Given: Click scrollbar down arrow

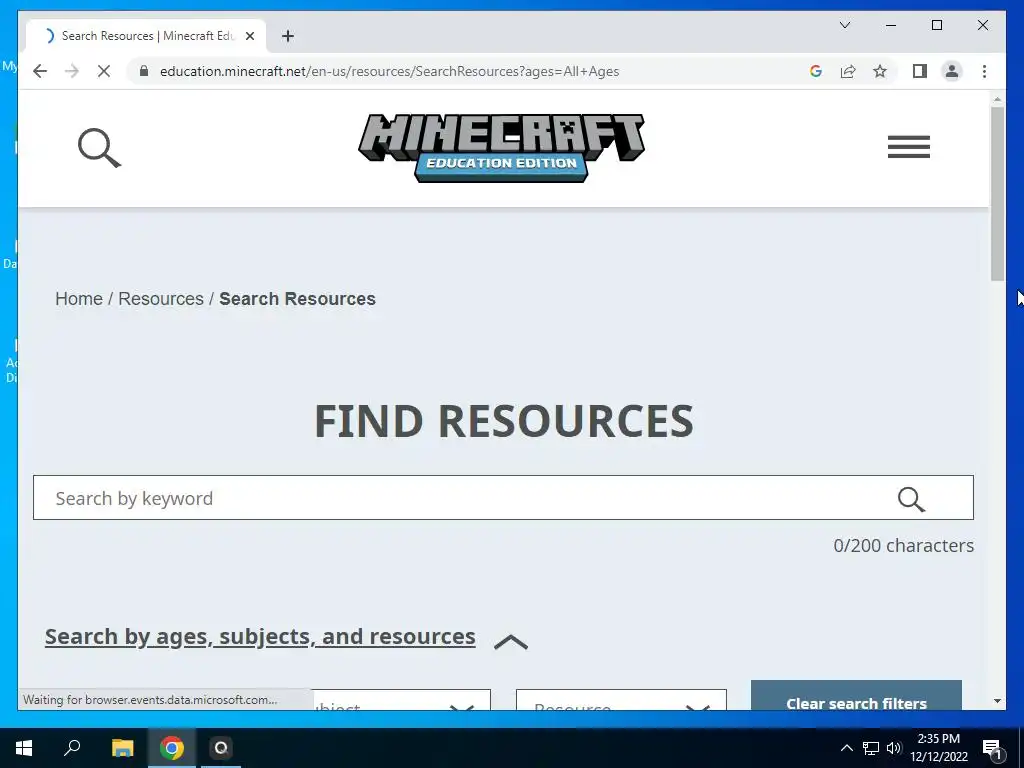Looking at the screenshot, I should 997,701.
